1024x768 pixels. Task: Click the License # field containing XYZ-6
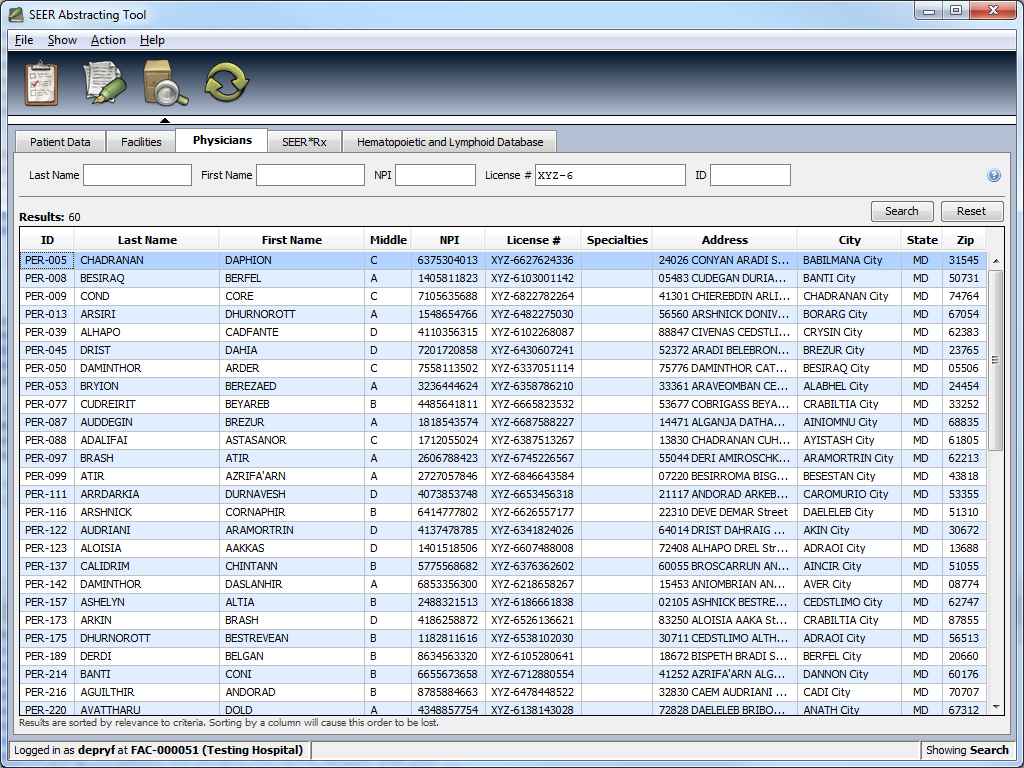[610, 175]
